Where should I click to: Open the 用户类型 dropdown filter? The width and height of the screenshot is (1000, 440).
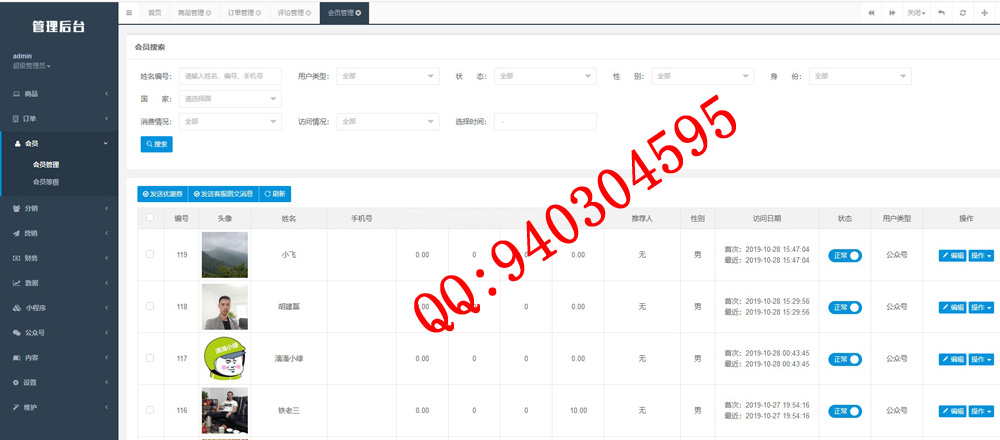point(388,76)
